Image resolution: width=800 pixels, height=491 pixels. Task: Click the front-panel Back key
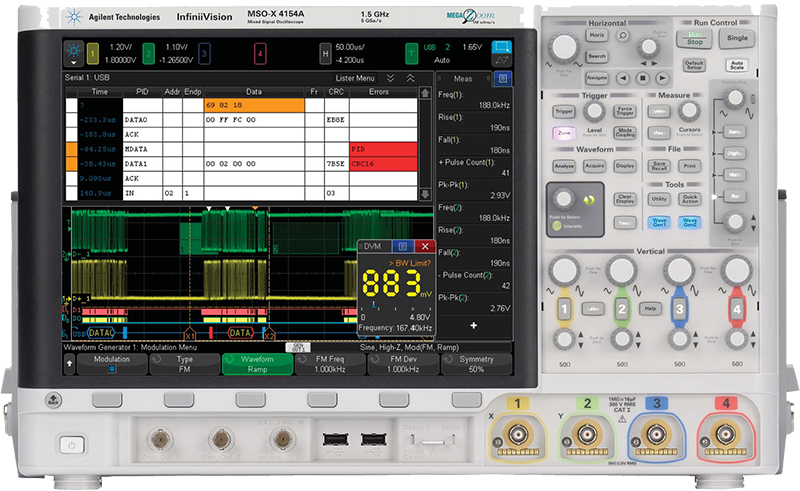53,400
